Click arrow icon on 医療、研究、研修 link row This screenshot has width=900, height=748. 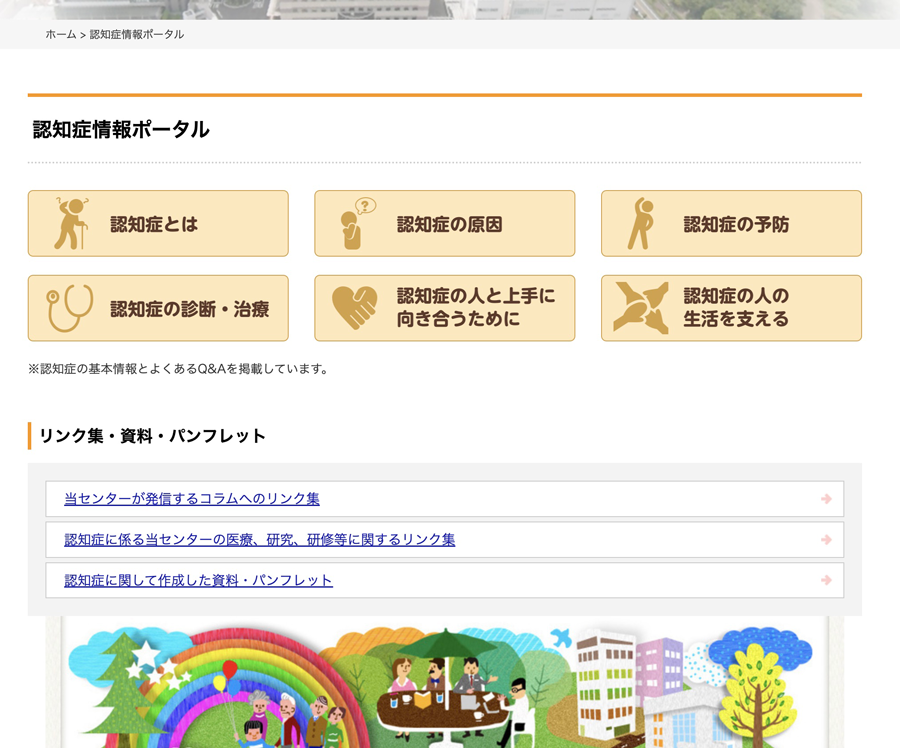pyautogui.click(x=827, y=540)
